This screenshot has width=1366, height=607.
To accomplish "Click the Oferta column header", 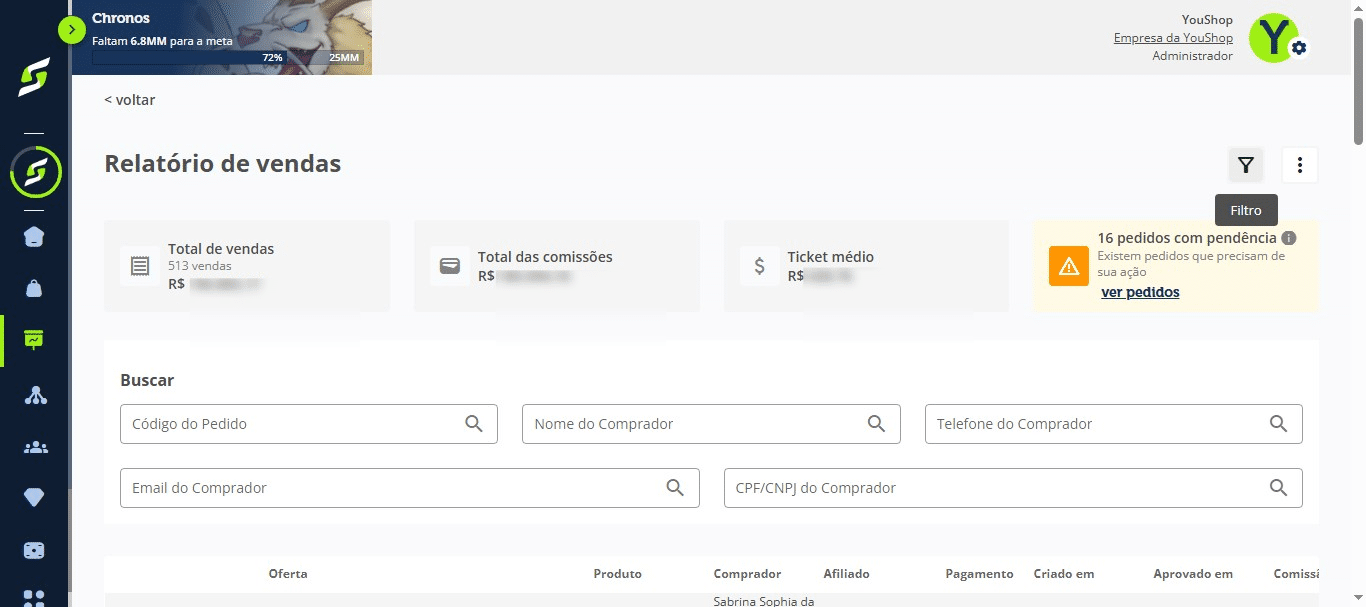I will tap(288, 574).
